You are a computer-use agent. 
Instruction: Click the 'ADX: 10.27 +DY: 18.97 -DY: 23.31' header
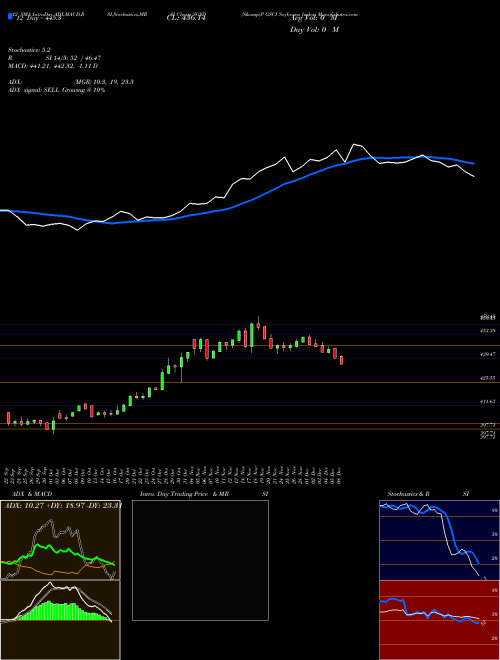click(x=62, y=505)
